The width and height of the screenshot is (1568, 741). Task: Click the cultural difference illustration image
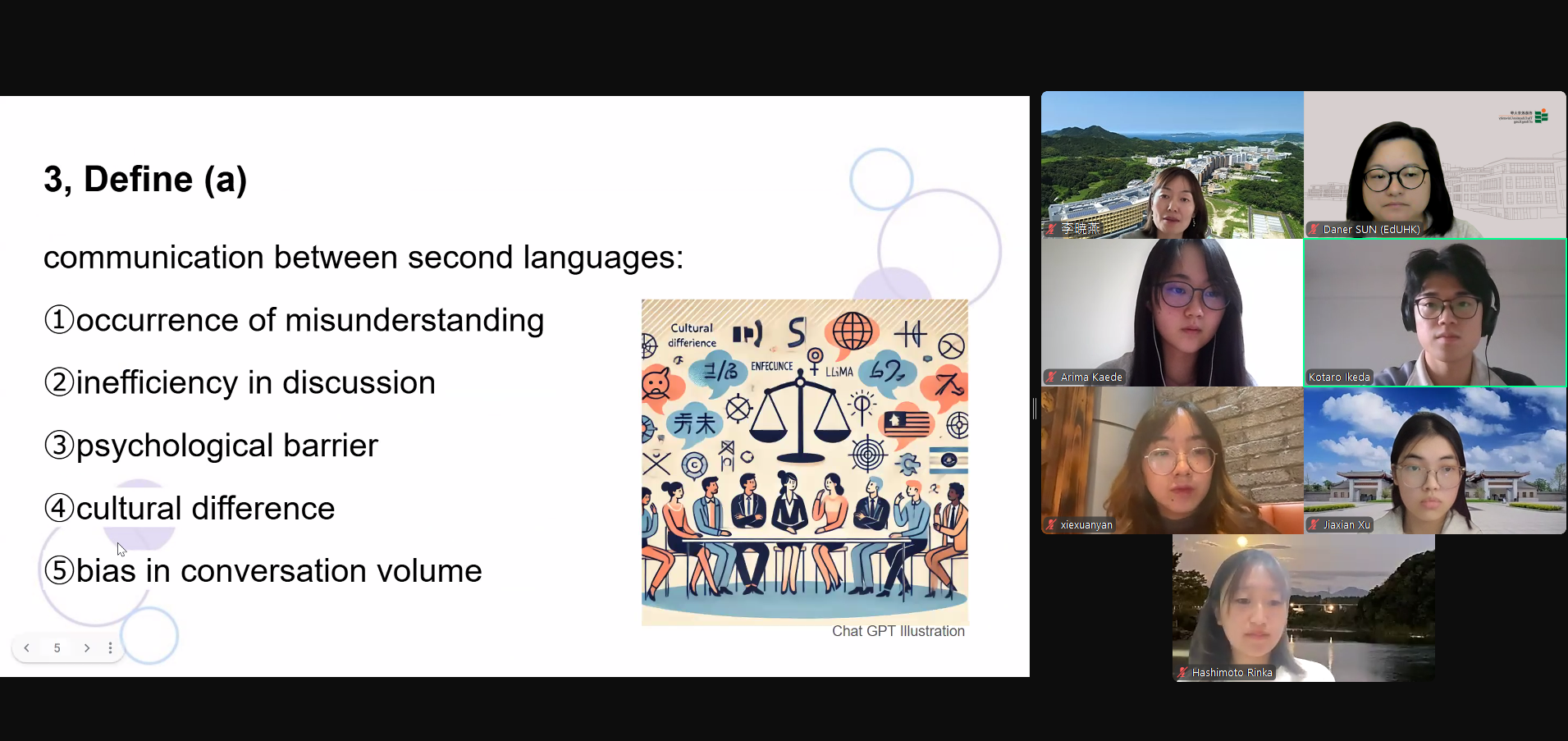pyautogui.click(x=804, y=461)
